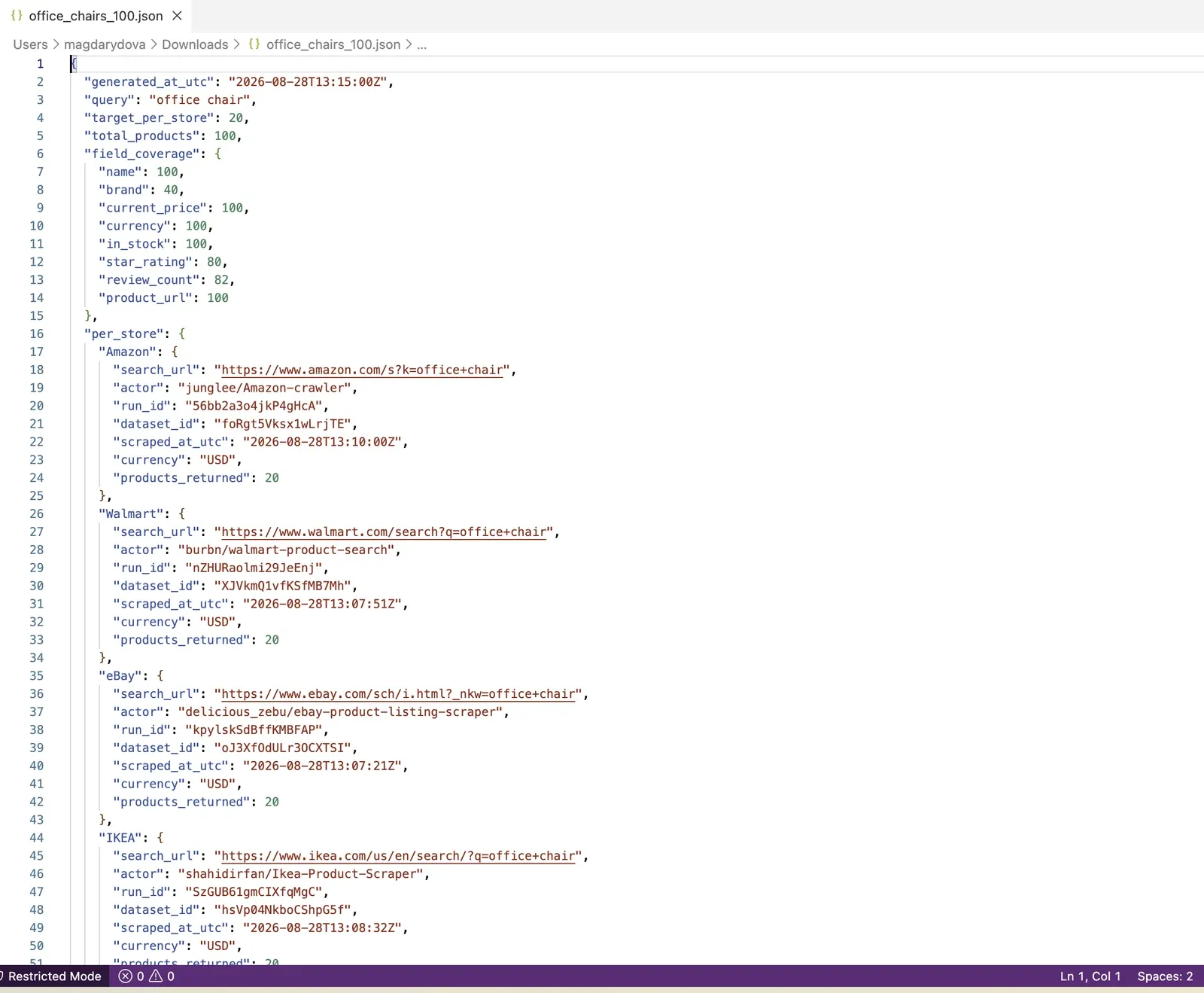Click the "XJVkmQ1vfKSfMB7Mh" dataset id value
The width and height of the screenshot is (1204, 993).
point(282,586)
